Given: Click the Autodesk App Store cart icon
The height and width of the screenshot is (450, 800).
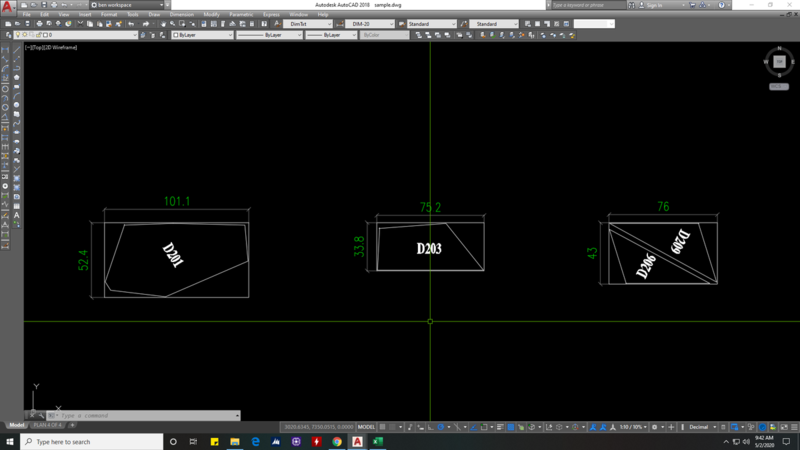Looking at the screenshot, I should pos(692,5).
